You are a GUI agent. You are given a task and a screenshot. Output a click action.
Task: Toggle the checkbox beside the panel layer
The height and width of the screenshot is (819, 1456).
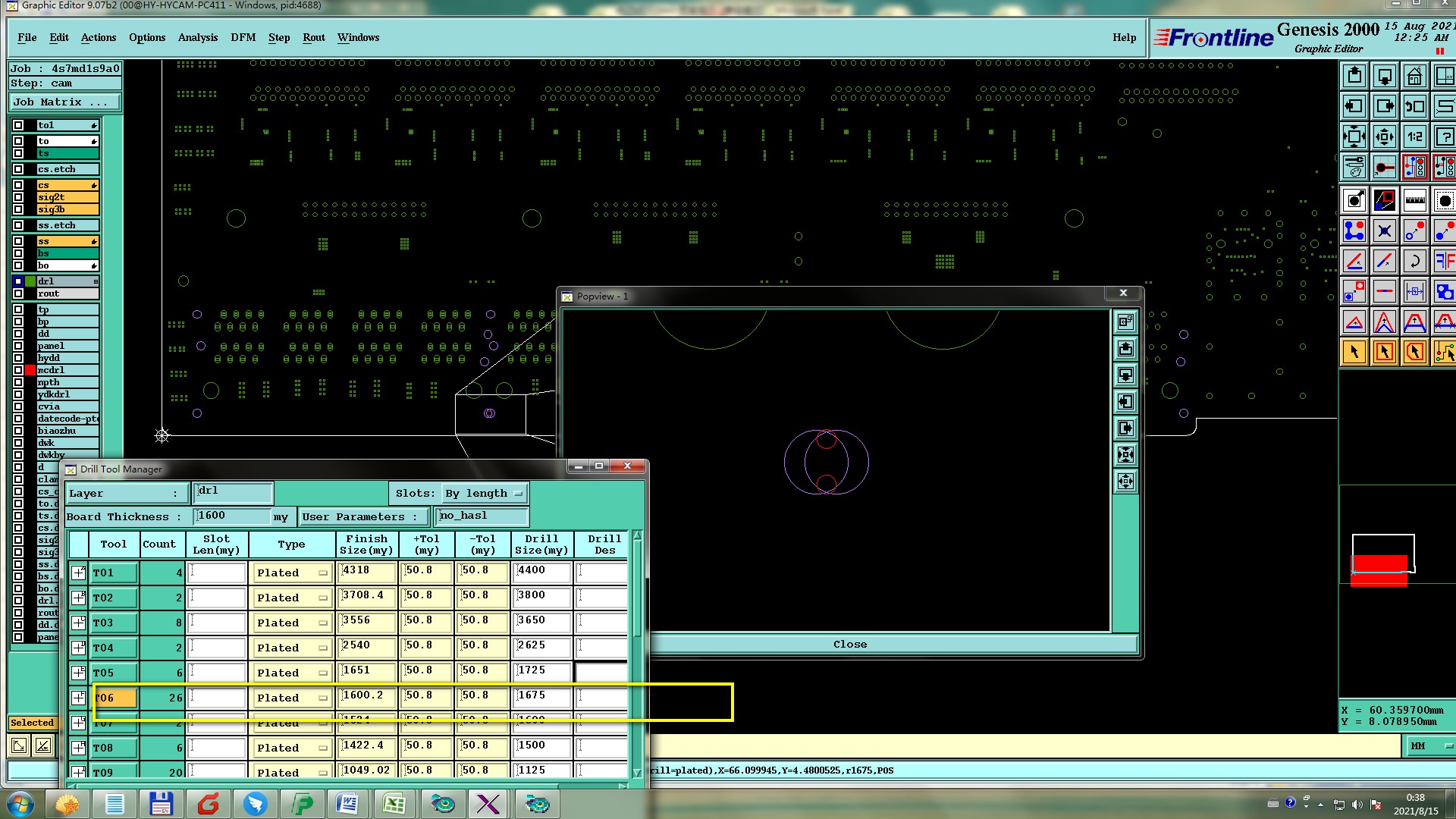[x=18, y=346]
